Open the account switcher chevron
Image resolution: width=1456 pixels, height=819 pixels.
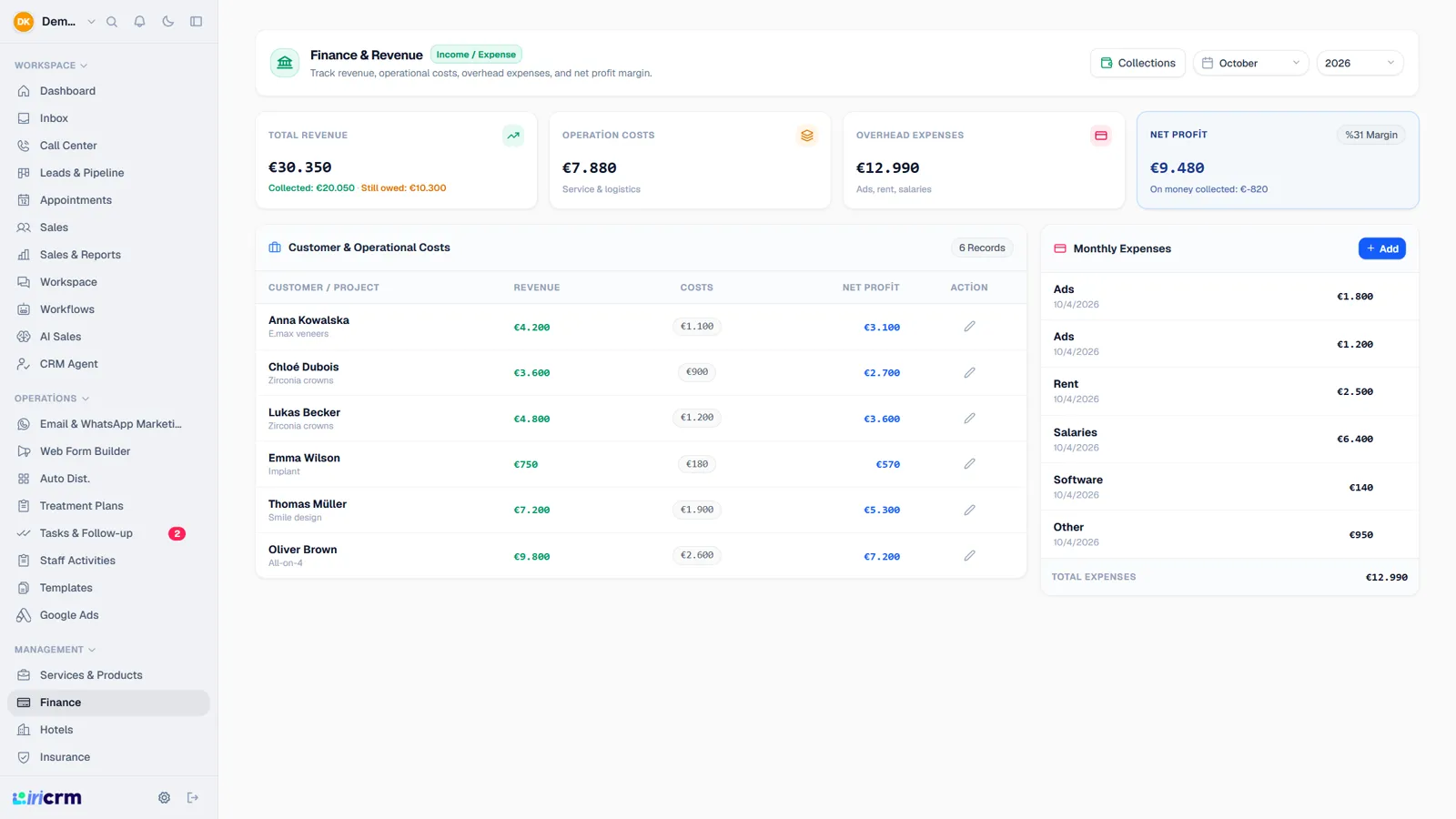point(91,22)
